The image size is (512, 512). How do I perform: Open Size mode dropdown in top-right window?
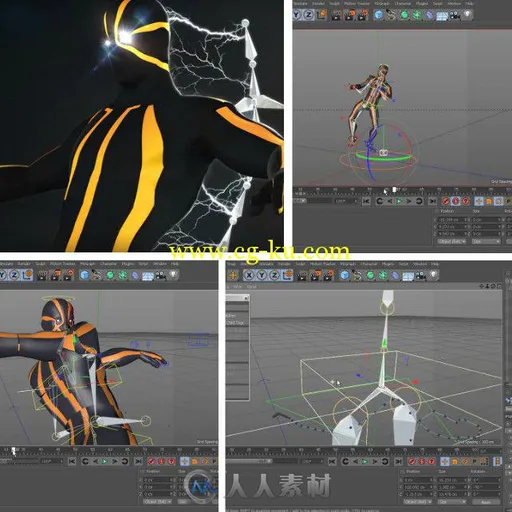[x=487, y=241]
